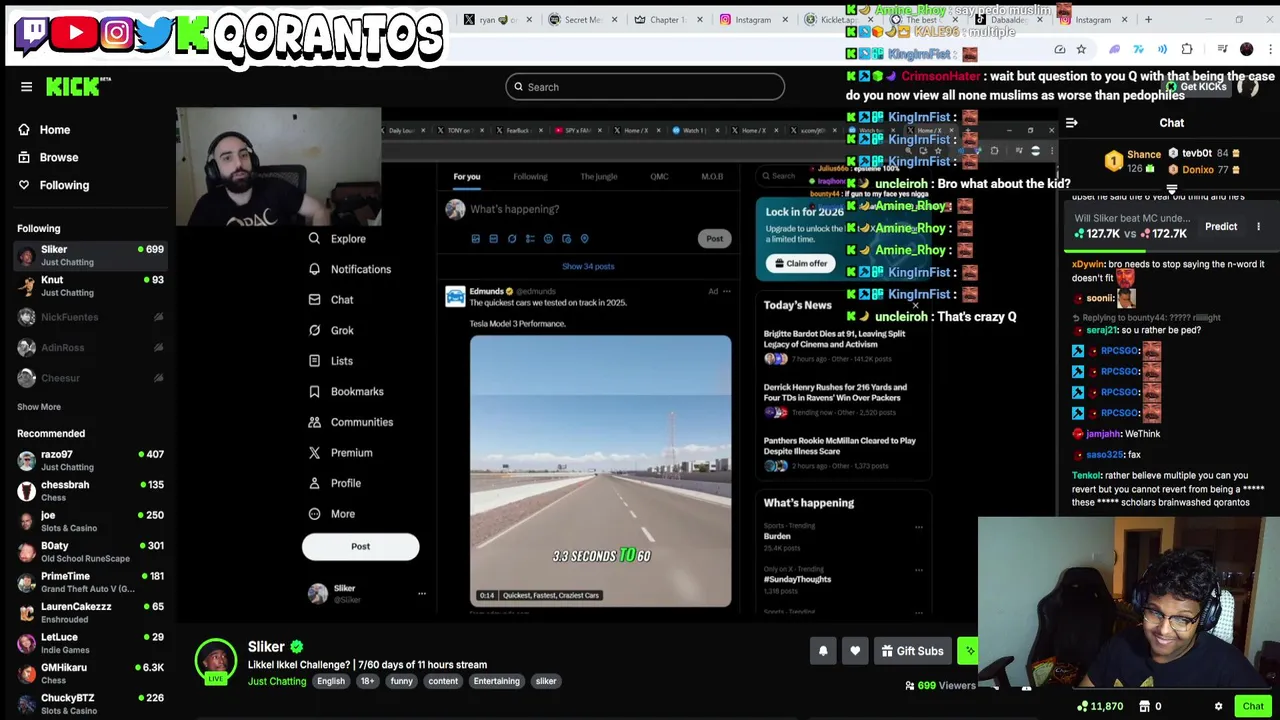Screen dimensions: 1280x720
Task: Select the M.O.B tab on X
Action: [x=712, y=177]
